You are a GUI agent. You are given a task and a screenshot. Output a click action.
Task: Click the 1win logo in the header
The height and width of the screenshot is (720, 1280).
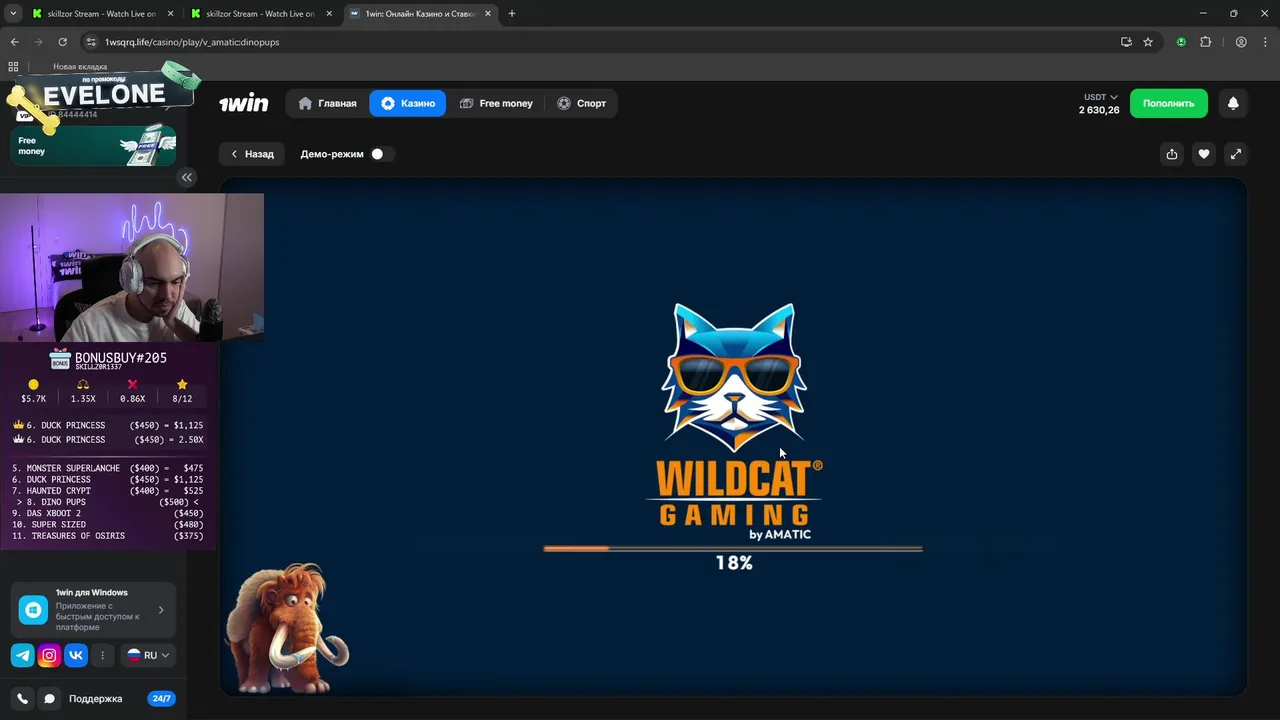coord(244,103)
